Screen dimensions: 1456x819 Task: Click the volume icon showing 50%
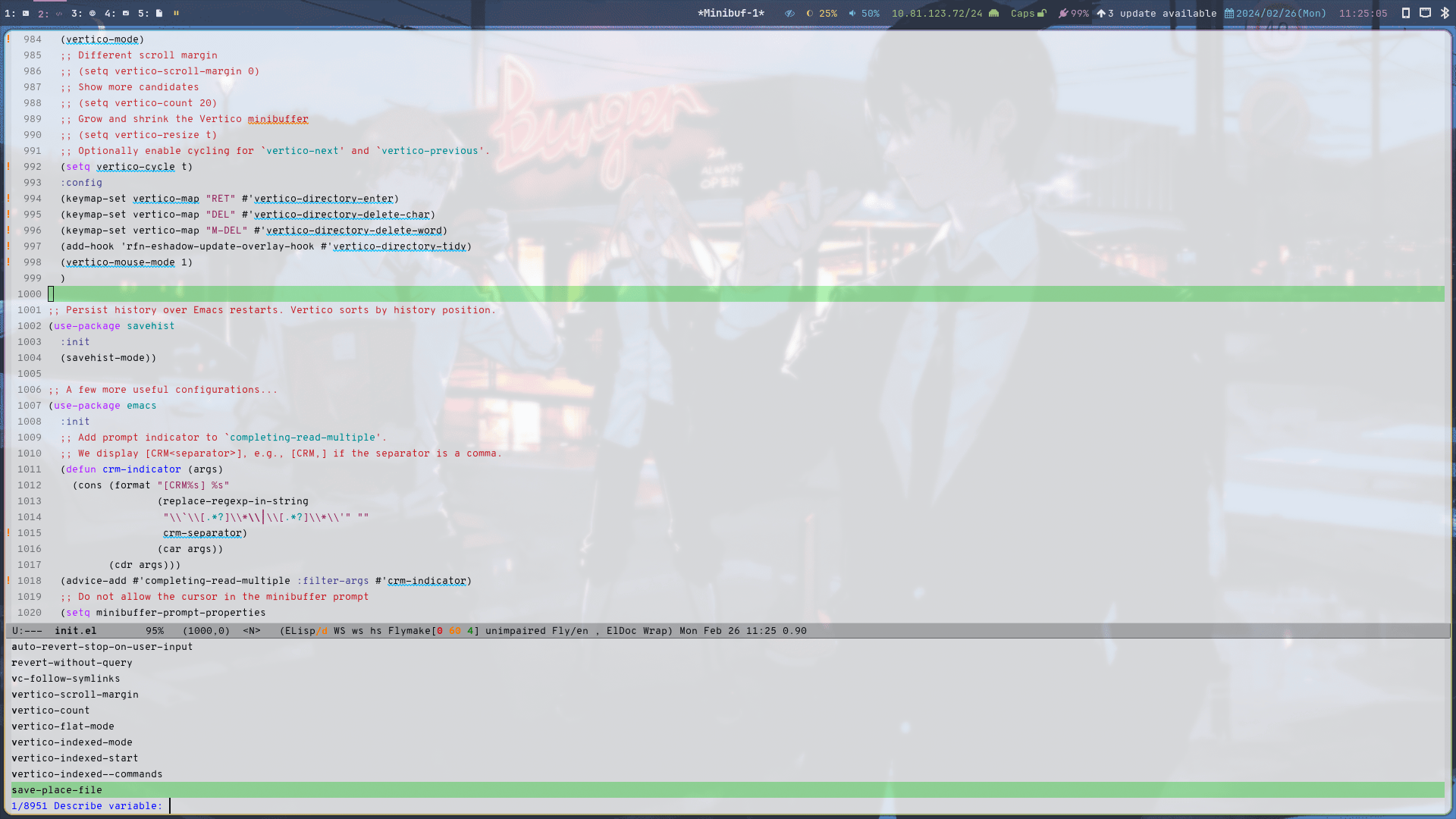(852, 13)
